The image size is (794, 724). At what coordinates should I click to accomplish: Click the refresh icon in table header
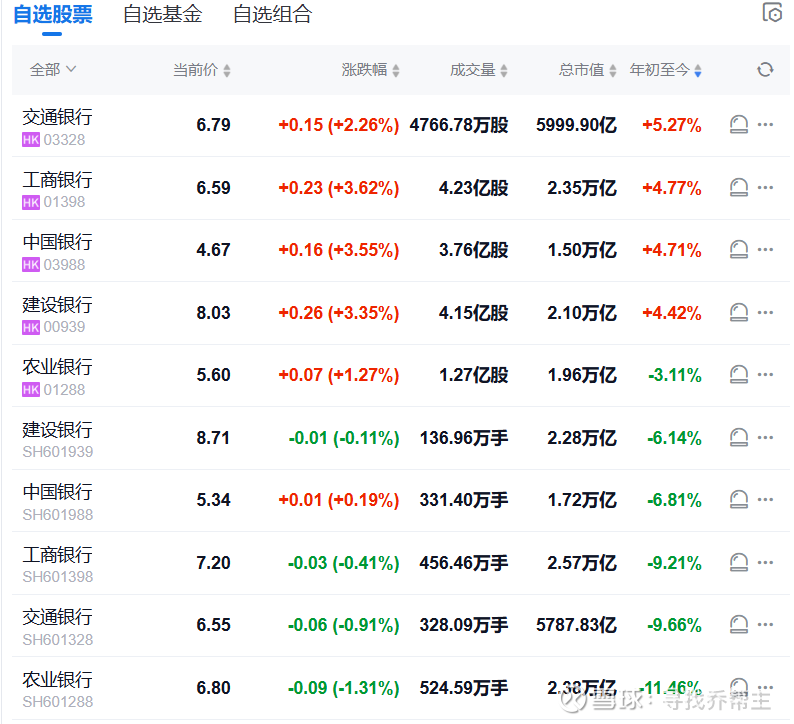coord(765,70)
